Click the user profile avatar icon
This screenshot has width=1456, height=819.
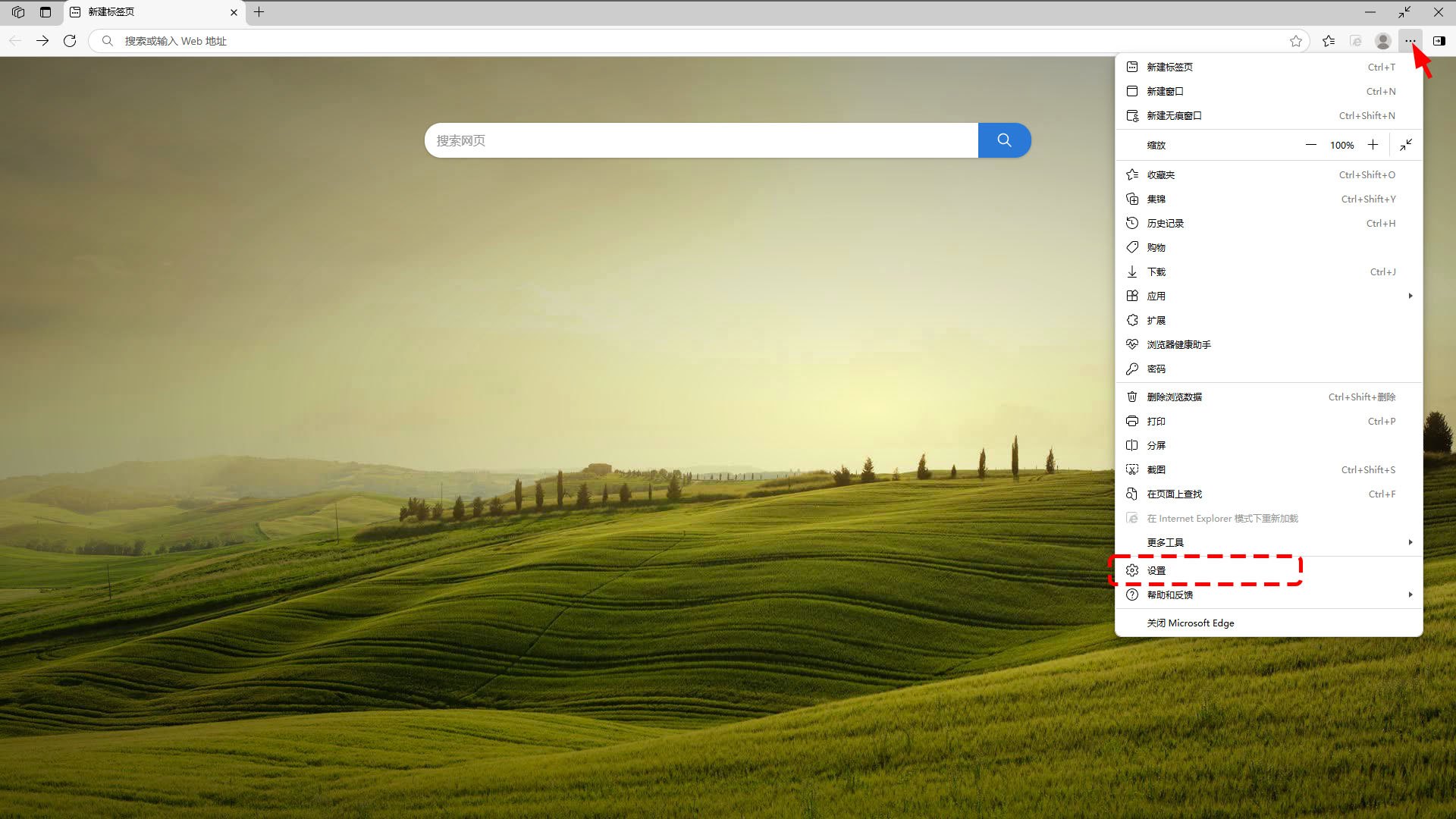point(1383,41)
